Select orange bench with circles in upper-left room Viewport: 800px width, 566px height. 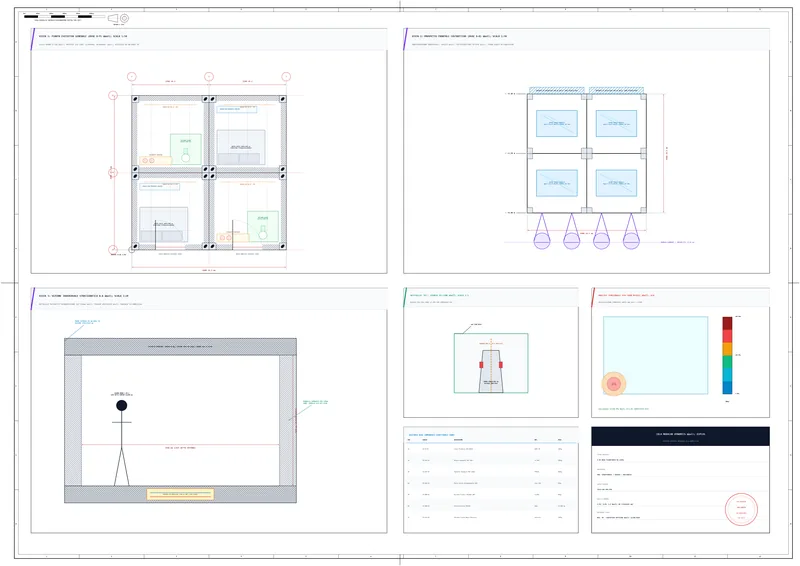point(156,160)
